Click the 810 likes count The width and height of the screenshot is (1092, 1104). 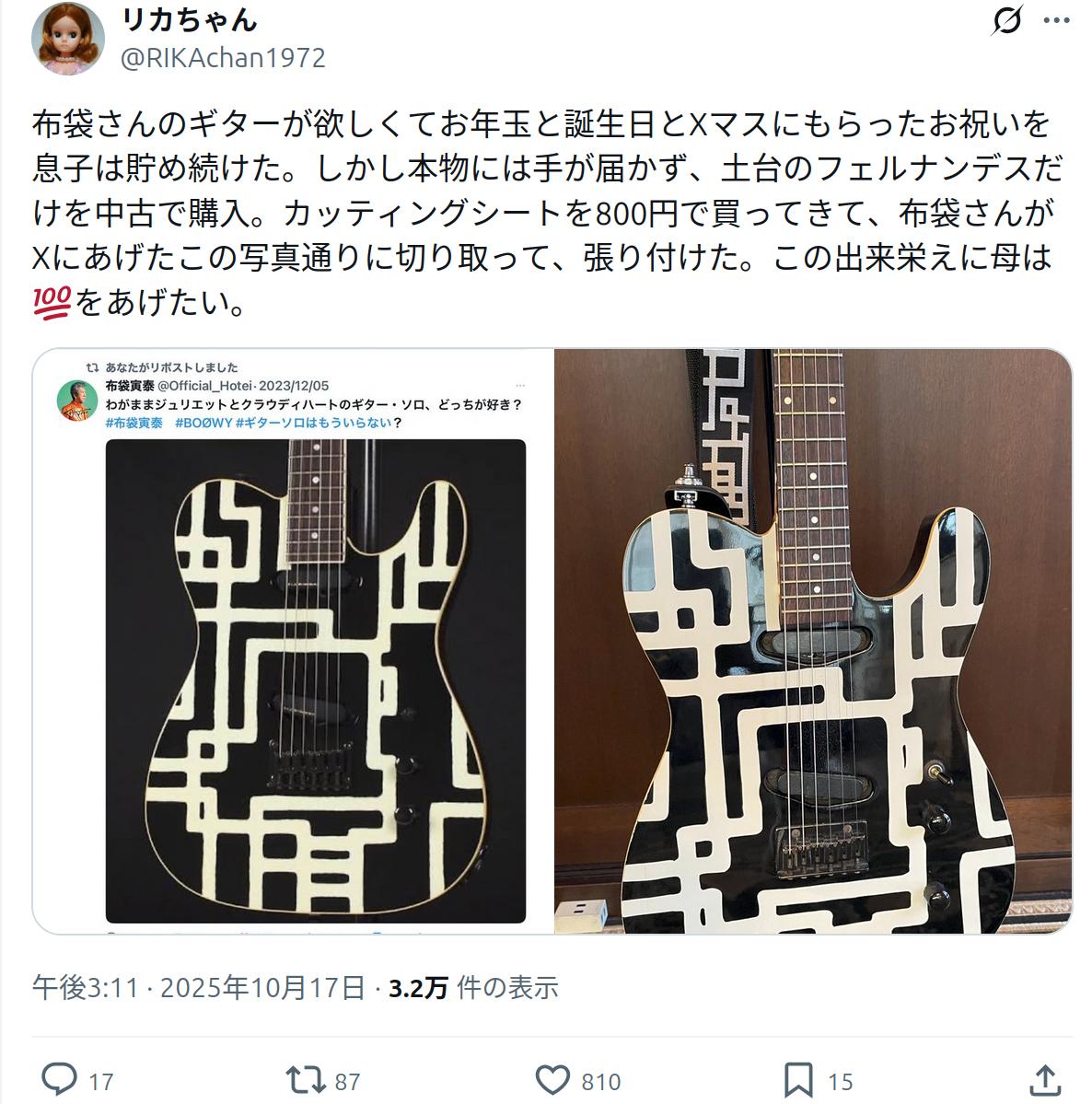coord(600,1082)
